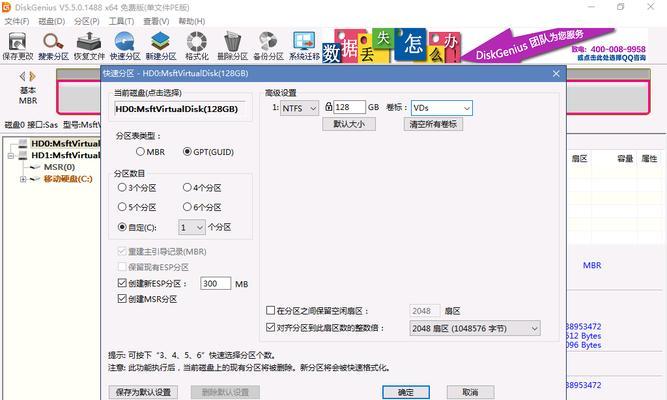Click Clear All Labels (清空所有卷标) button
This screenshot has height=400, width=667.
coord(433,124)
